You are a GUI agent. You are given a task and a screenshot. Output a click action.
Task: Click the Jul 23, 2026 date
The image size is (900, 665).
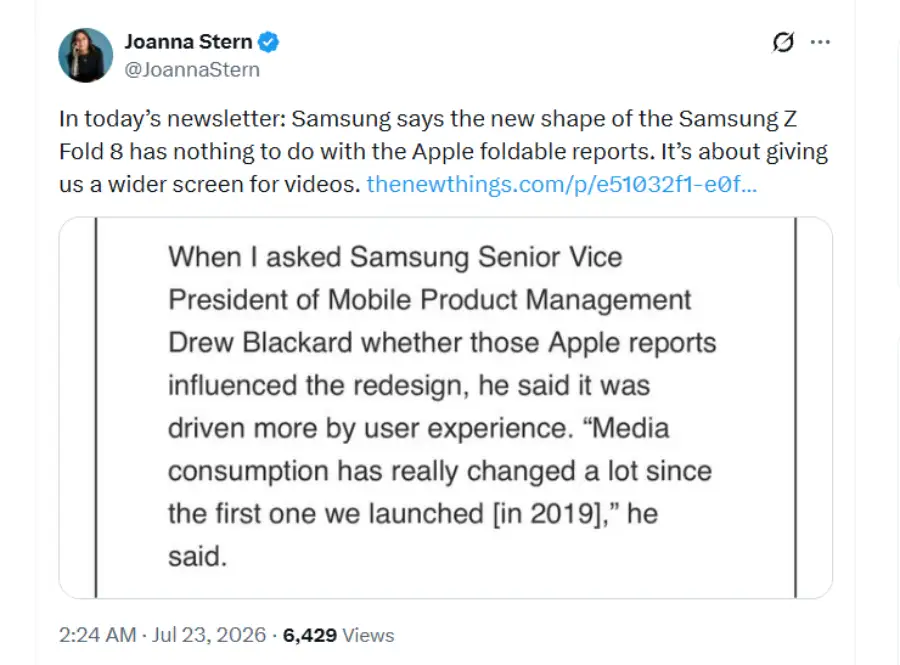coord(209,635)
